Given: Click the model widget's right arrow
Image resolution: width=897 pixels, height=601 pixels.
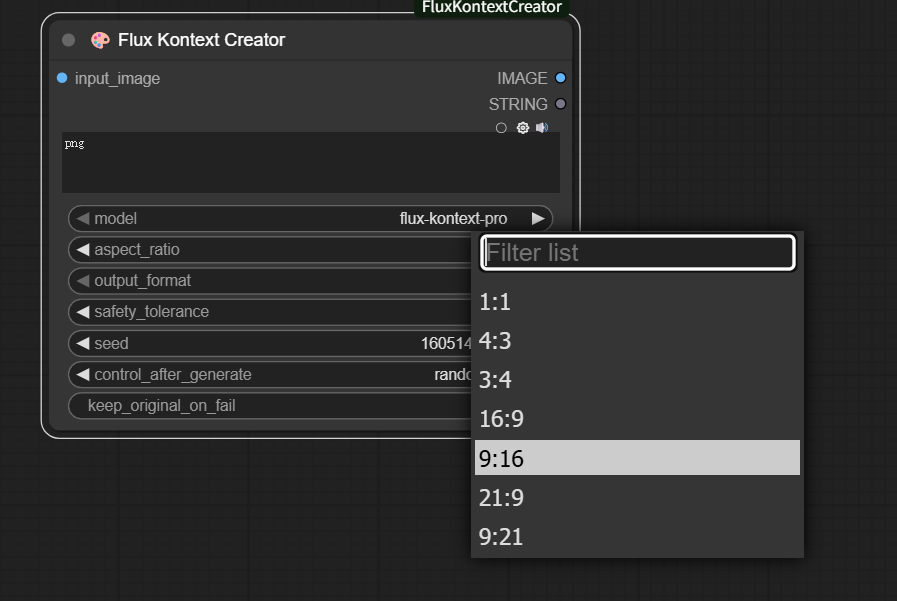Looking at the screenshot, I should [x=538, y=219].
